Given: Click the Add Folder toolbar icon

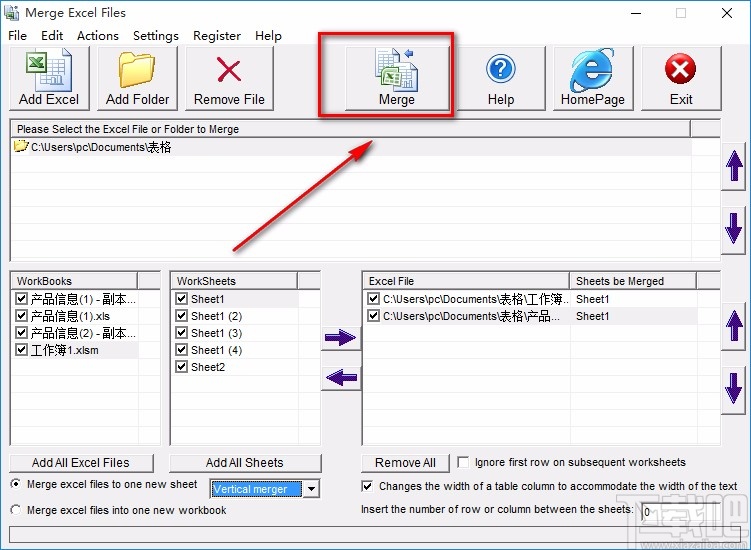Looking at the screenshot, I should [x=137, y=70].
